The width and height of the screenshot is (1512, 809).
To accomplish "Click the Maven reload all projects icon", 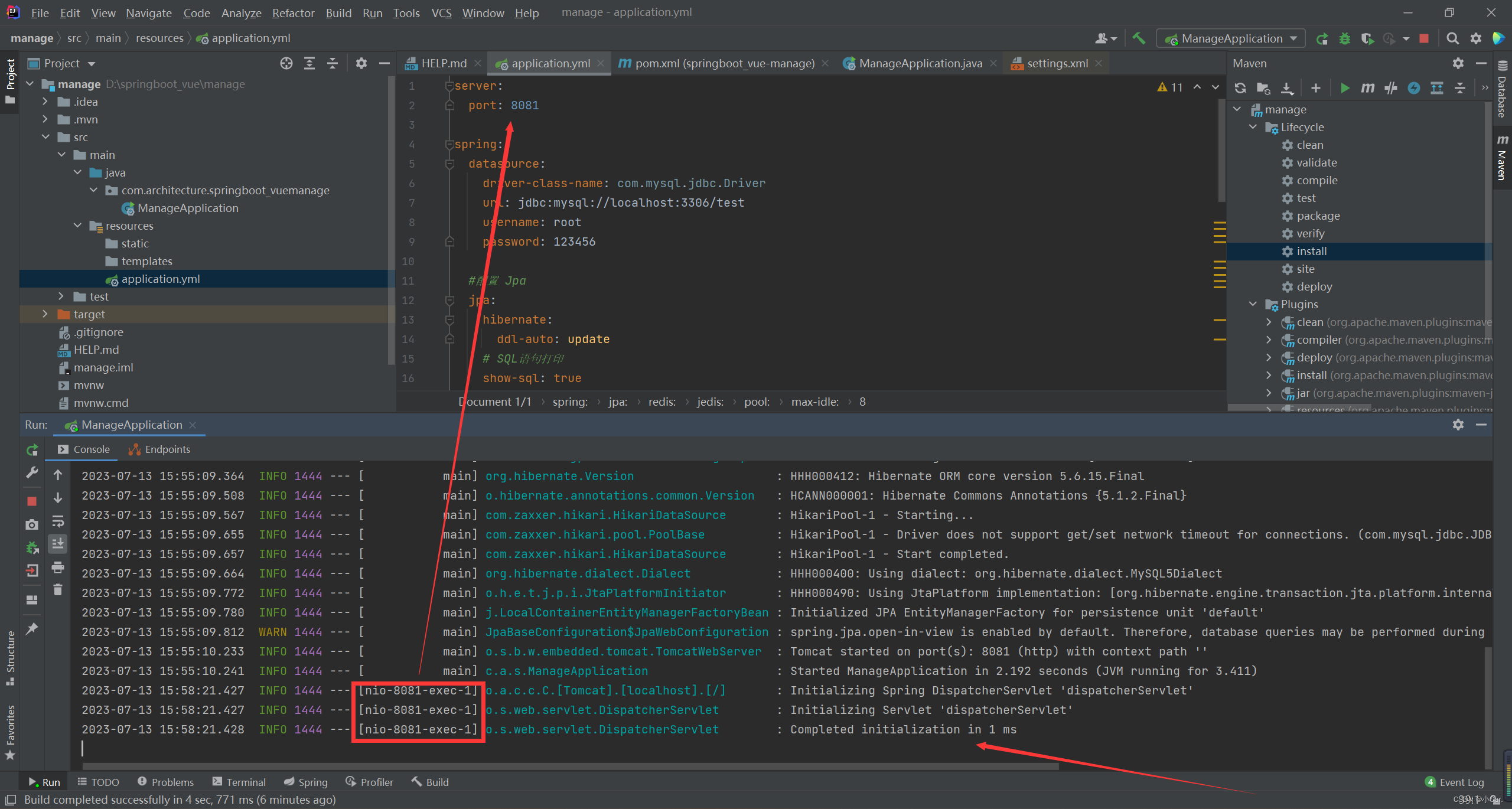I will coord(1240,88).
